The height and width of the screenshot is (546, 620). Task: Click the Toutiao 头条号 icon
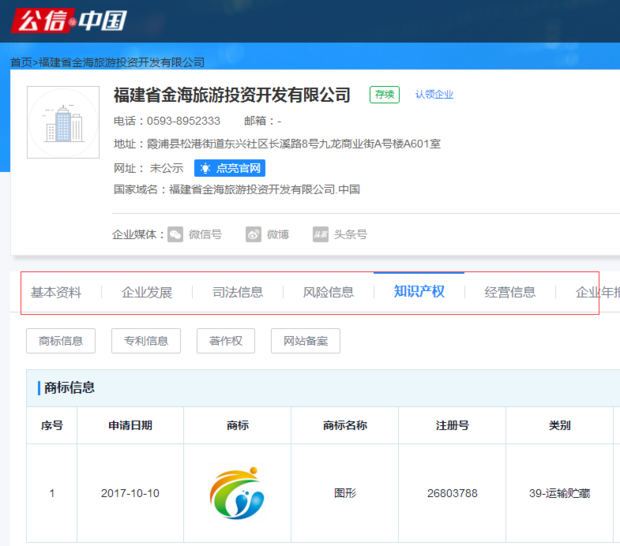click(321, 234)
